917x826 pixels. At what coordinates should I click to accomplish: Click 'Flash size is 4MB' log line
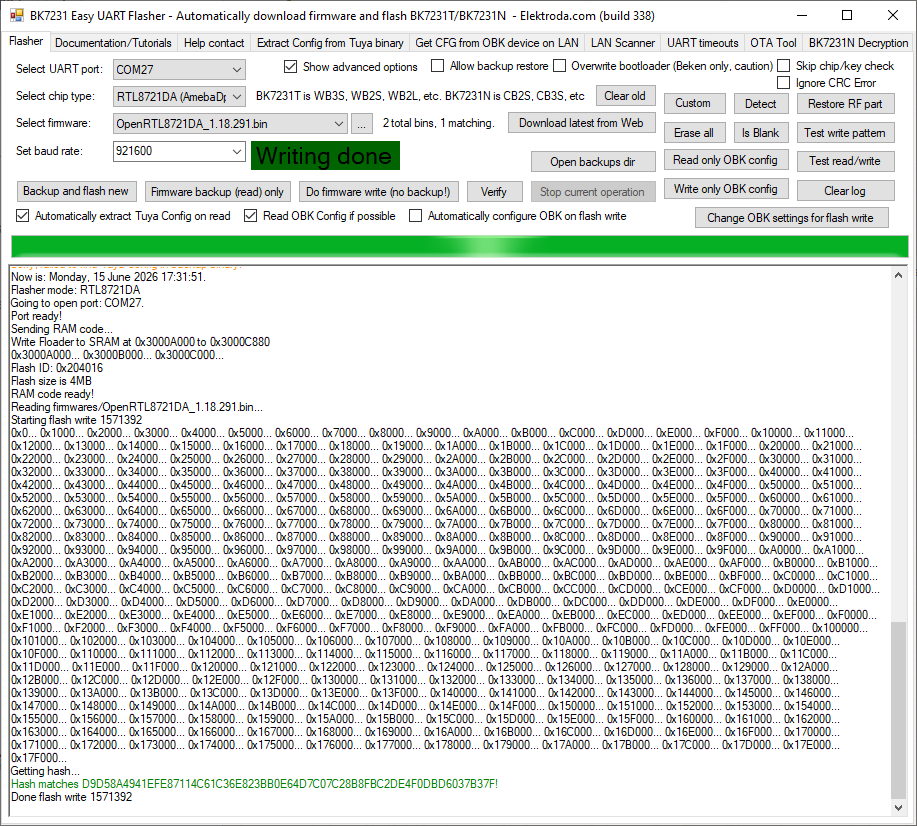tap(51, 381)
